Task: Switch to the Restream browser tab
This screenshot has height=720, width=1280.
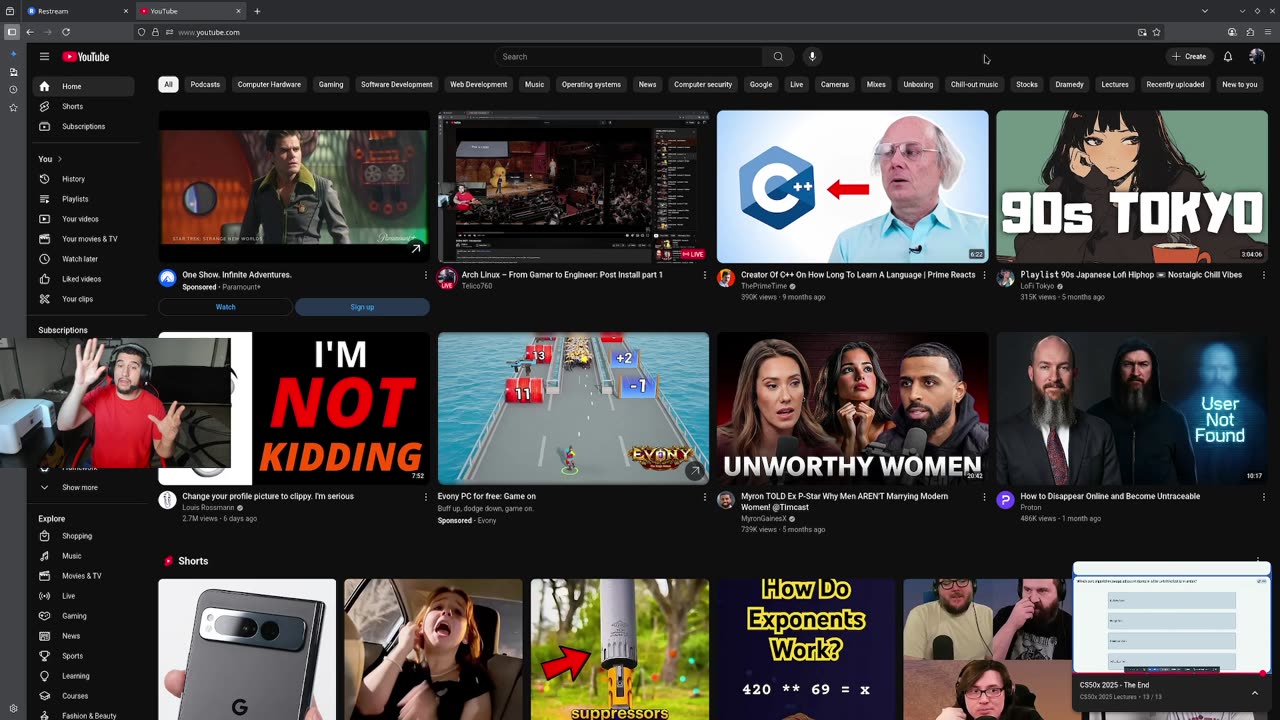Action: click(78, 11)
